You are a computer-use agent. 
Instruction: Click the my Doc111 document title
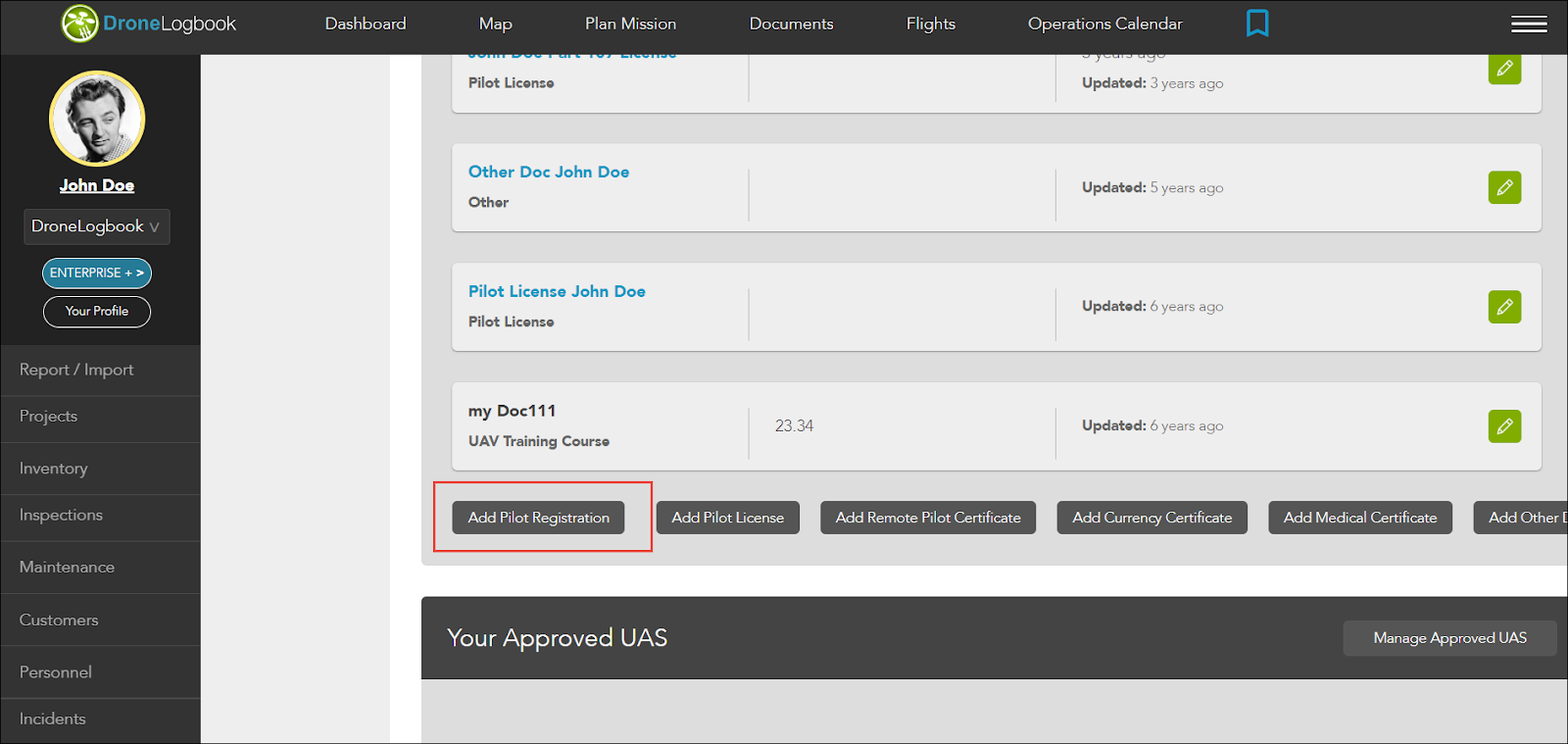[x=512, y=411]
